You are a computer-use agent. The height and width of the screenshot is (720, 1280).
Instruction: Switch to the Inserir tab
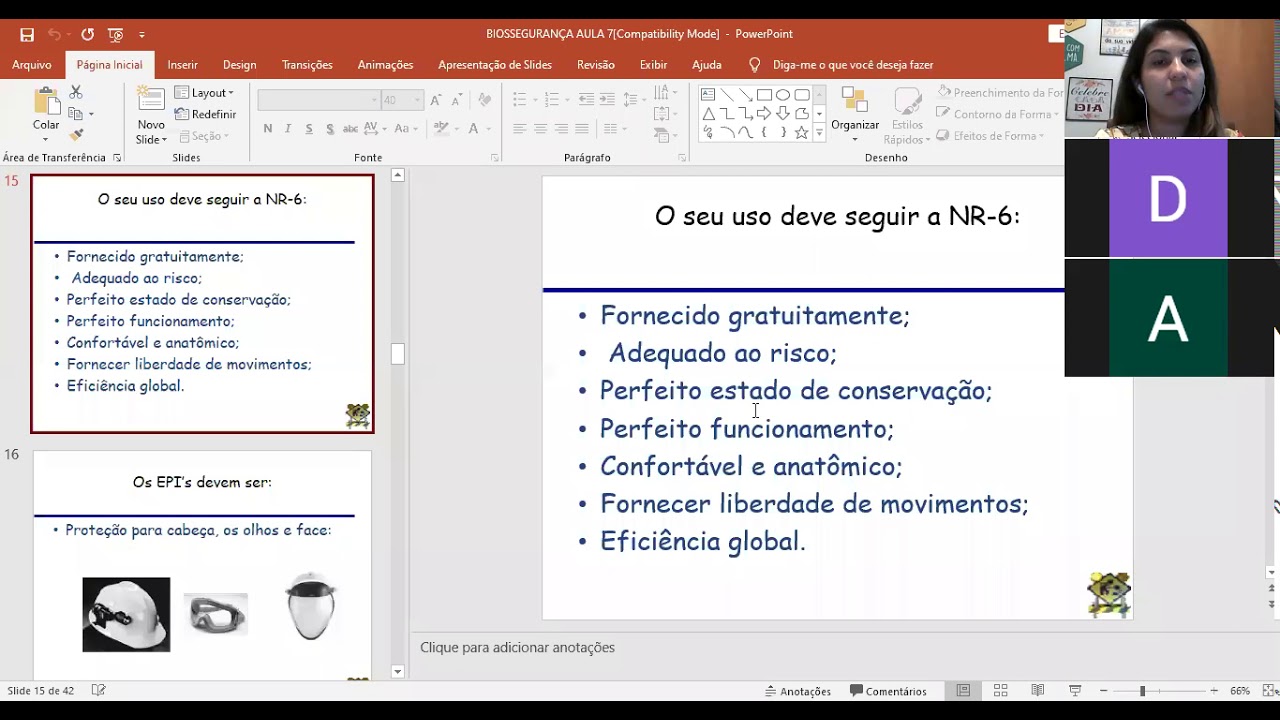pos(182,65)
